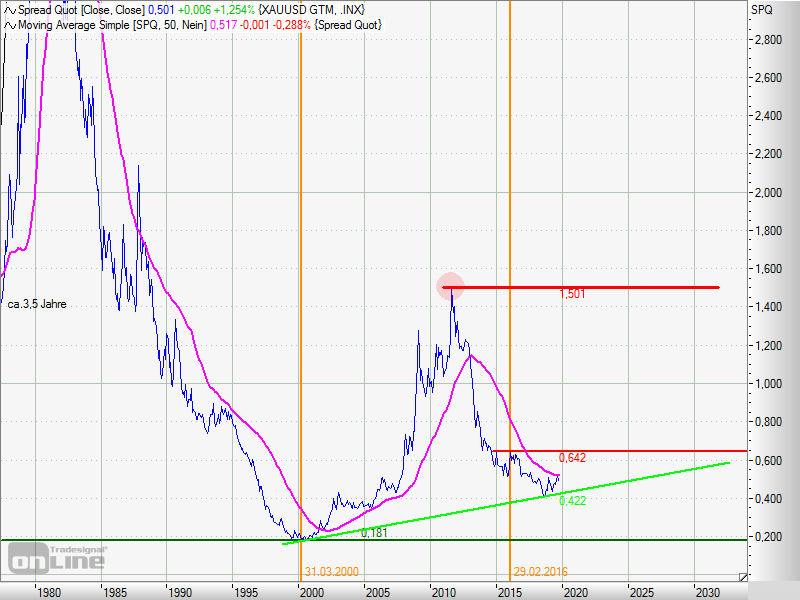Viewport: 800px width, 600px height.
Task: Click the x-axis year "1980"
Action: 49,593
